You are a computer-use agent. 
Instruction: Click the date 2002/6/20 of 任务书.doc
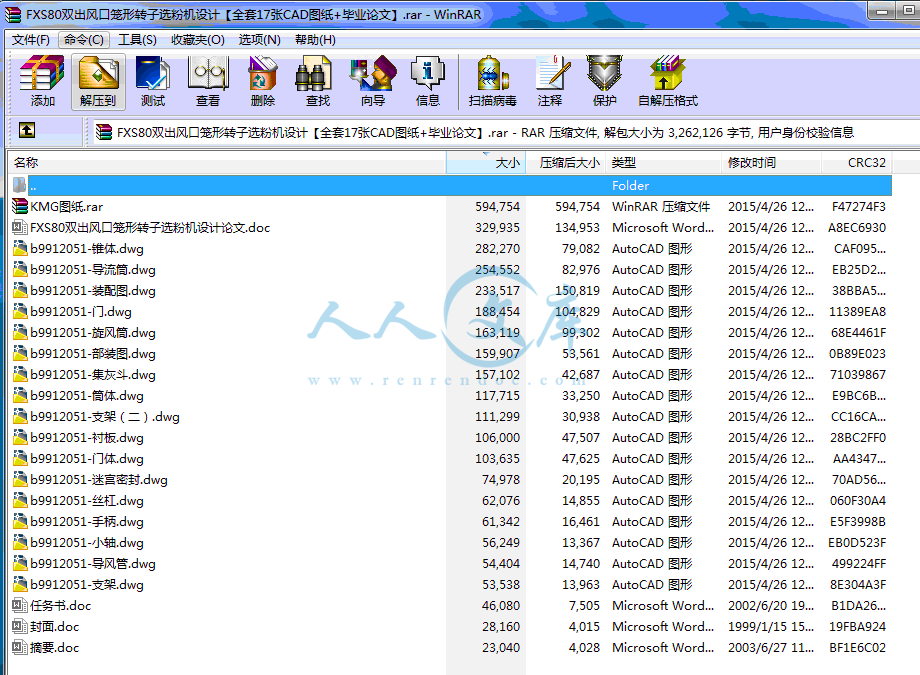tap(771, 605)
